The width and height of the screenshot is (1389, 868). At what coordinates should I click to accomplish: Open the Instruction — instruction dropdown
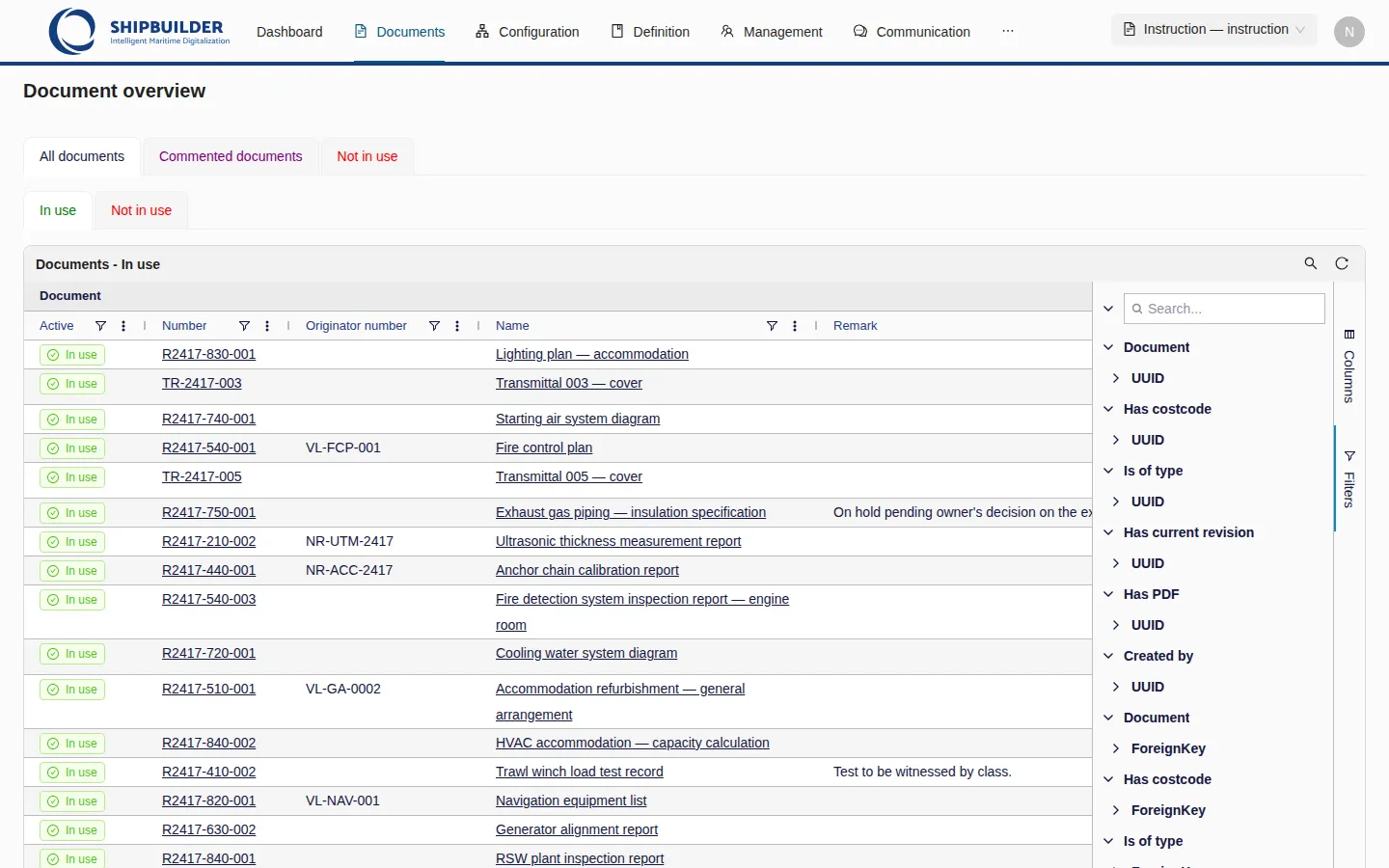[1213, 30]
